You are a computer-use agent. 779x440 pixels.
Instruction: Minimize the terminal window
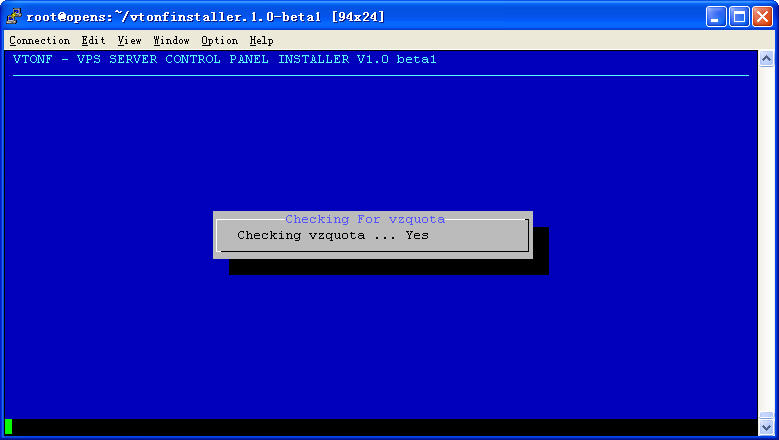[x=716, y=16]
